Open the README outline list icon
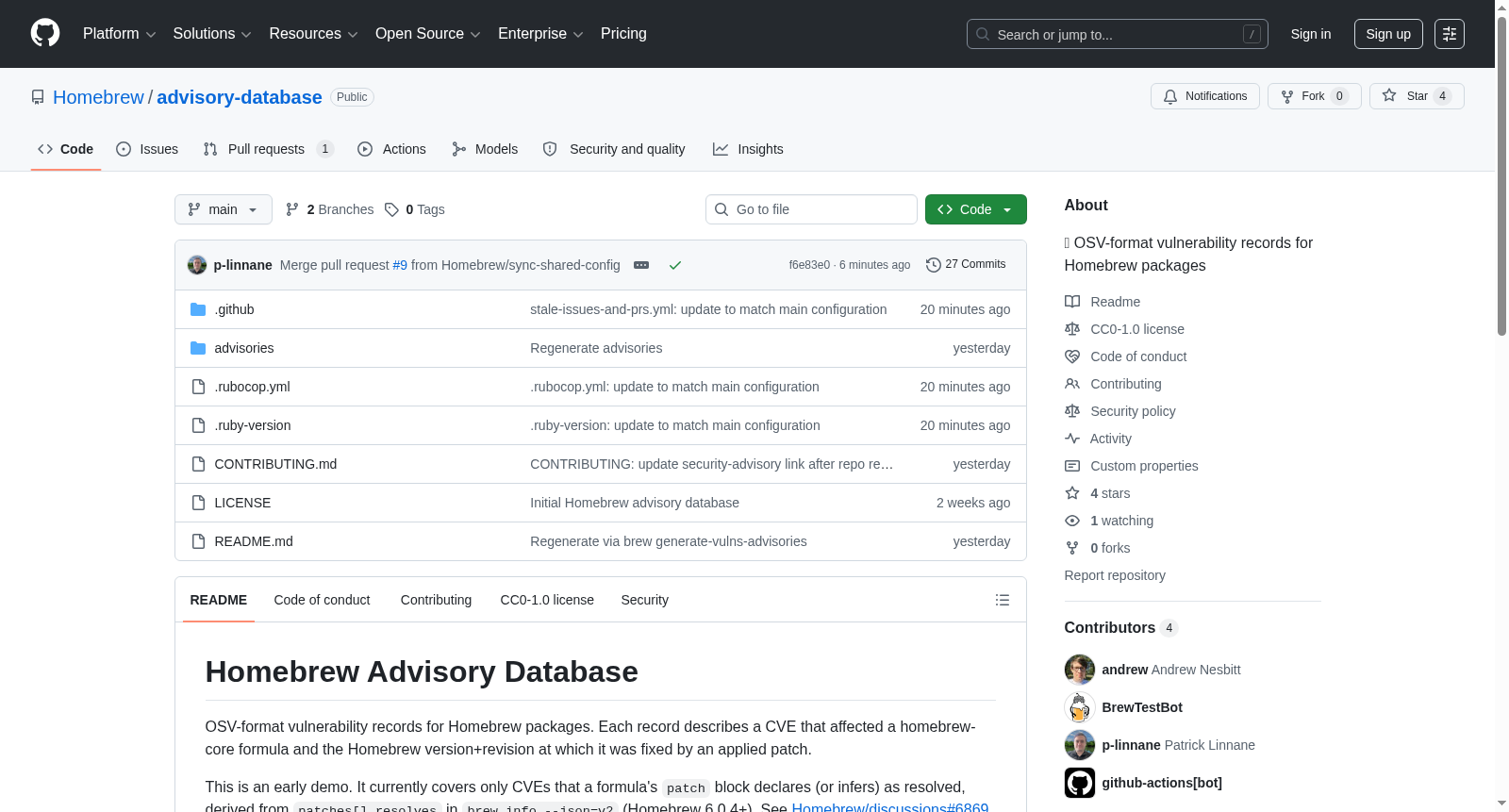 [x=1003, y=600]
